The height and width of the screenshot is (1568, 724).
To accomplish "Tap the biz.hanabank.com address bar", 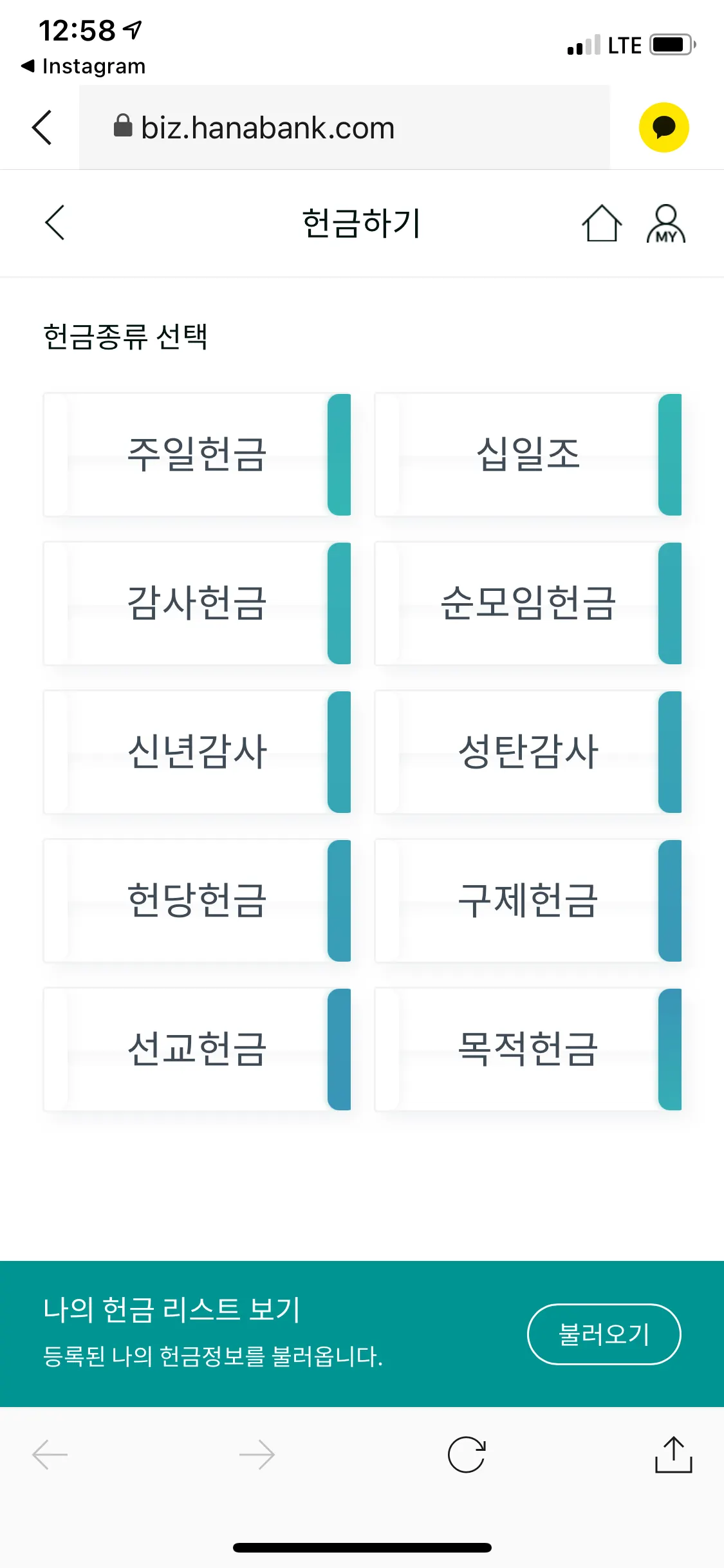I will (344, 127).
